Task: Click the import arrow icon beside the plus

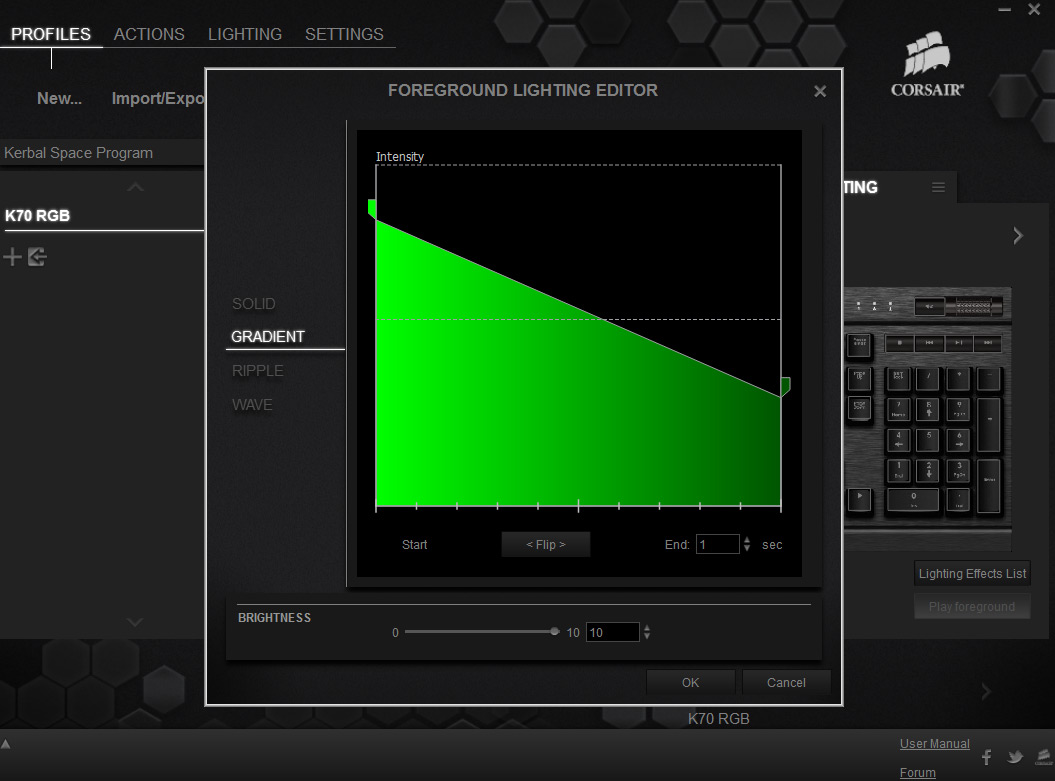Action: click(x=37, y=258)
